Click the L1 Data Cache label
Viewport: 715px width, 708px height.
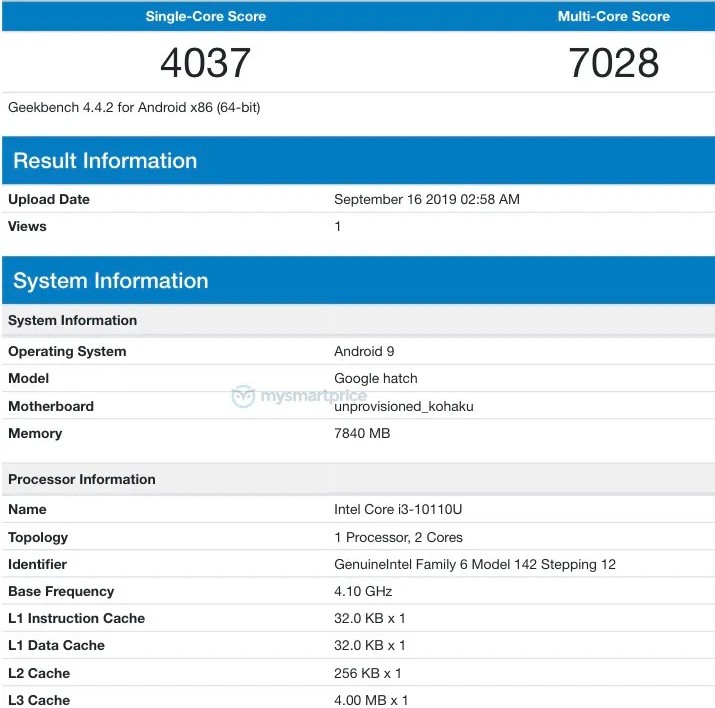(57, 645)
